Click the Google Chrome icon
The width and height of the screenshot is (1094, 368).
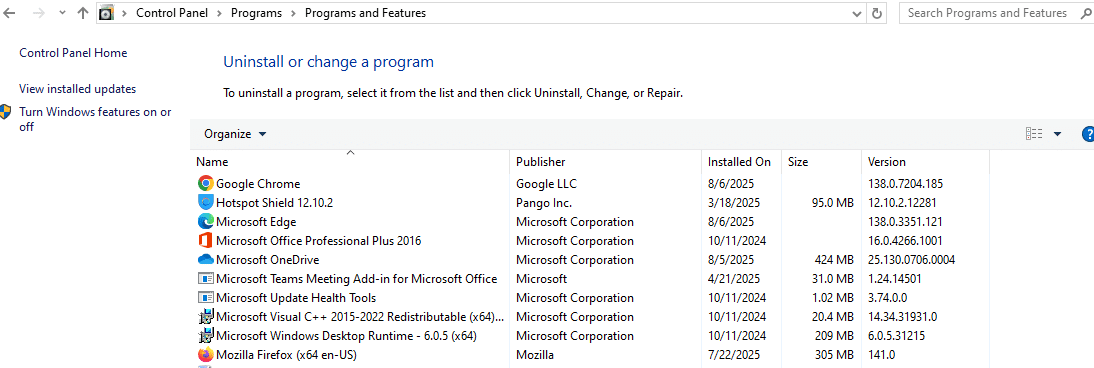tap(205, 184)
